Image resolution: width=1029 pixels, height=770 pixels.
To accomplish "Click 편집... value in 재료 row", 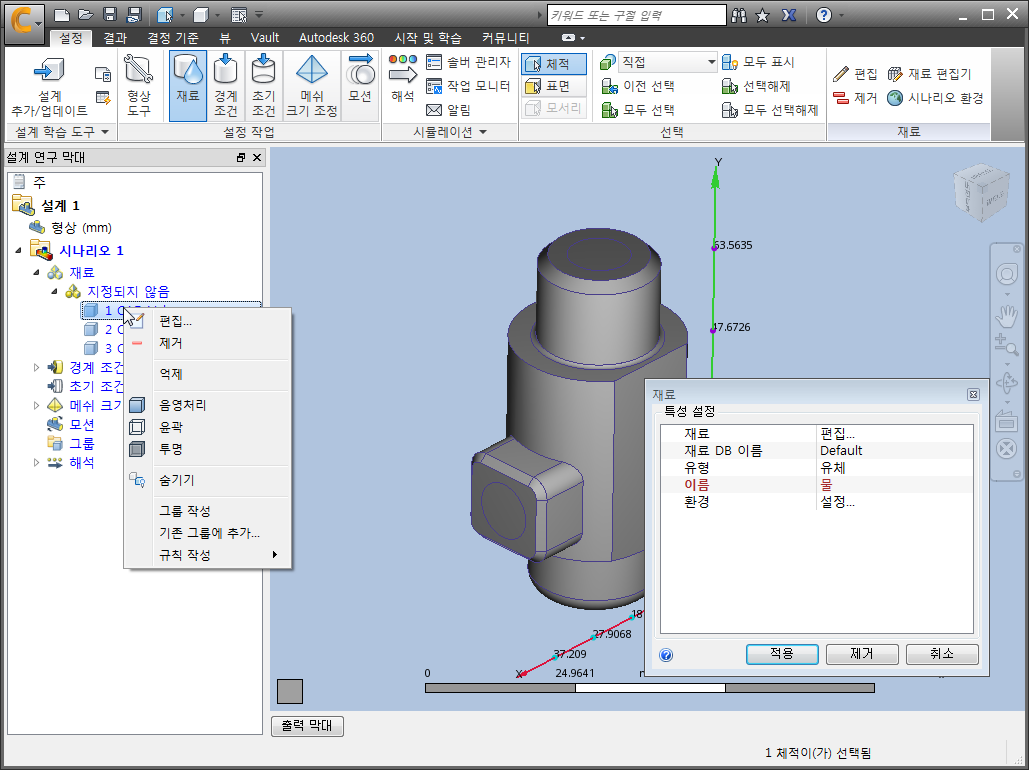I will tap(837, 433).
